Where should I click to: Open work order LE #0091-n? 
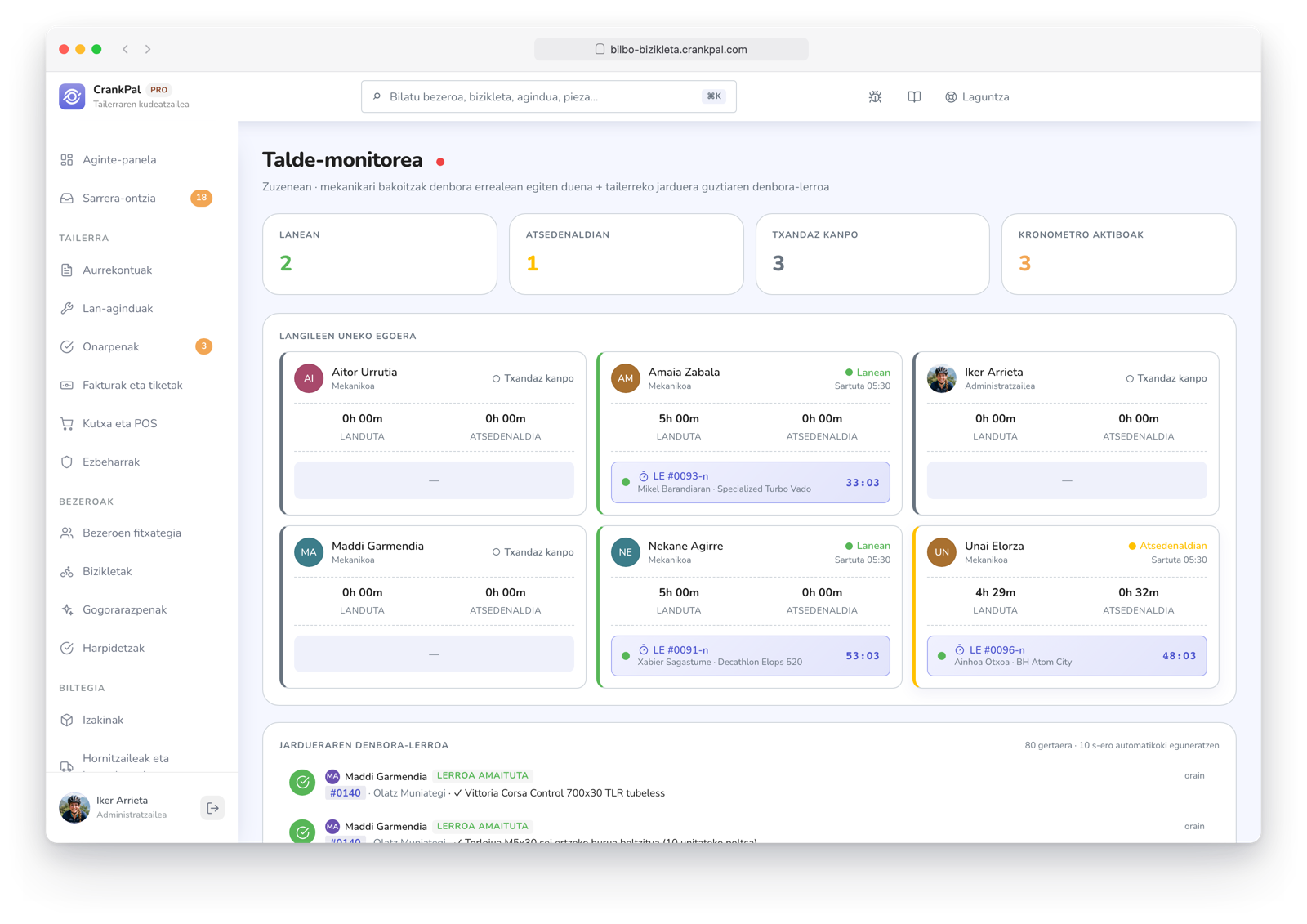pos(751,656)
